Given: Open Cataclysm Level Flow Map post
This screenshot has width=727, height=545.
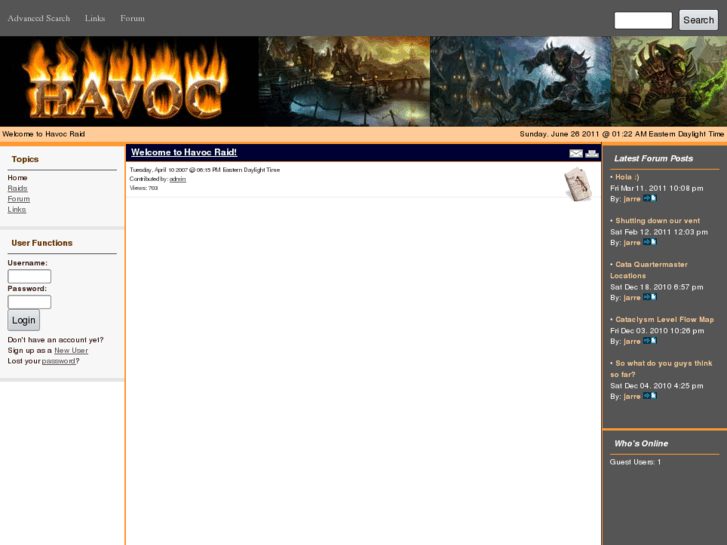Looking at the screenshot, I should (664, 320).
